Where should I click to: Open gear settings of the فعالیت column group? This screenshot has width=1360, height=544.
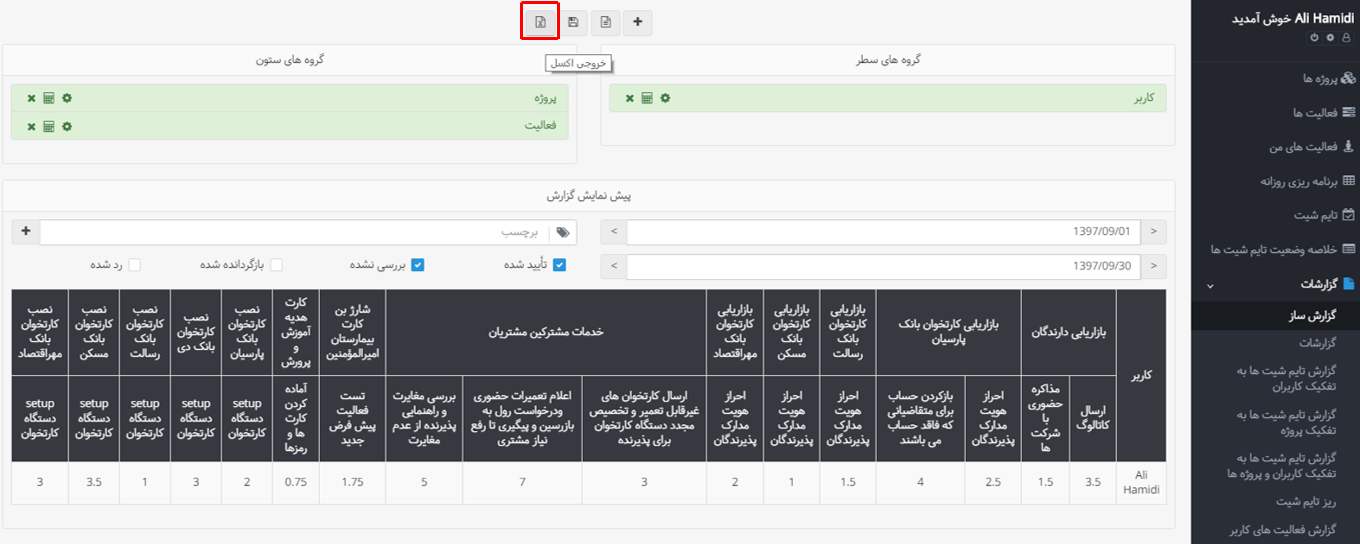[67, 126]
